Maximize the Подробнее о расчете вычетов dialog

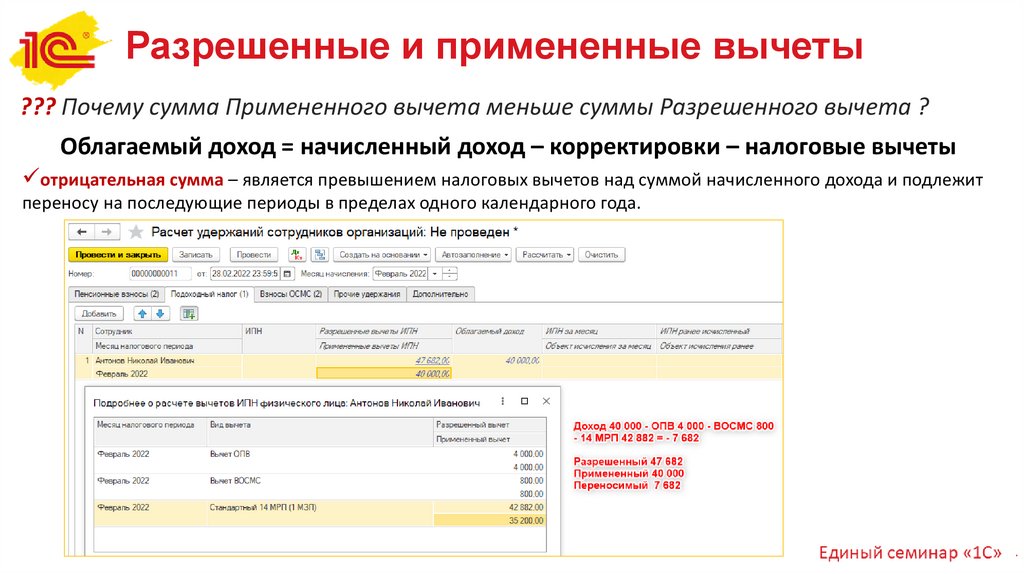(x=524, y=401)
